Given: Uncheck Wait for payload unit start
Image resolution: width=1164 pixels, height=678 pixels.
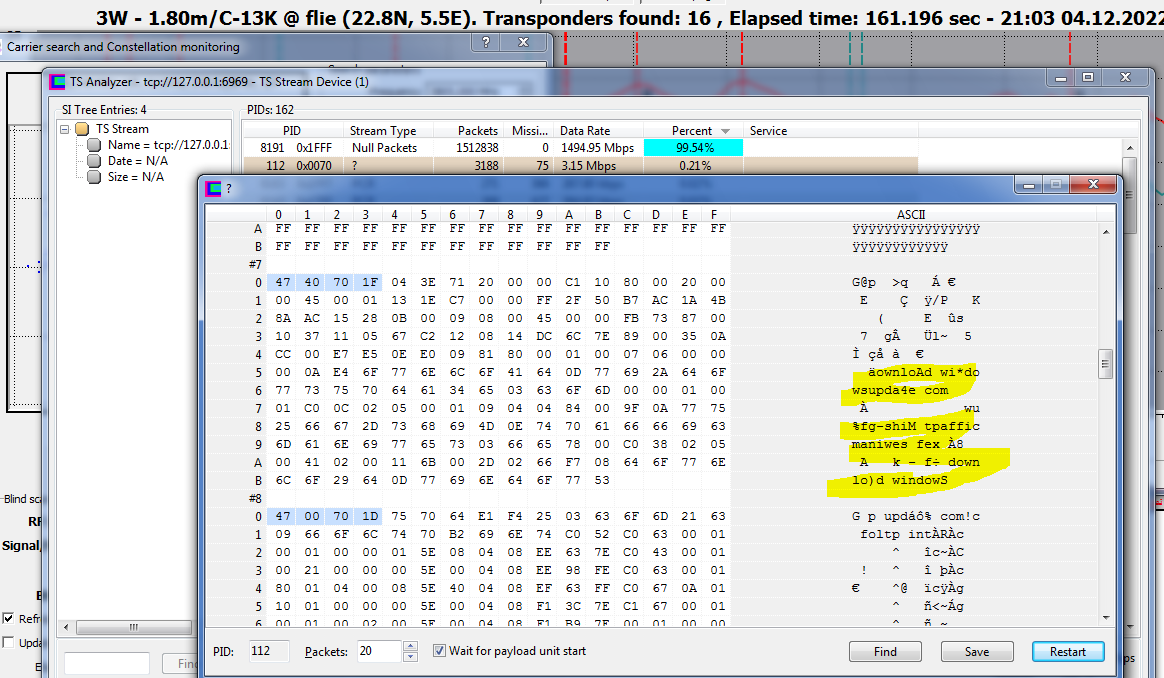Looking at the screenshot, I should coord(440,651).
